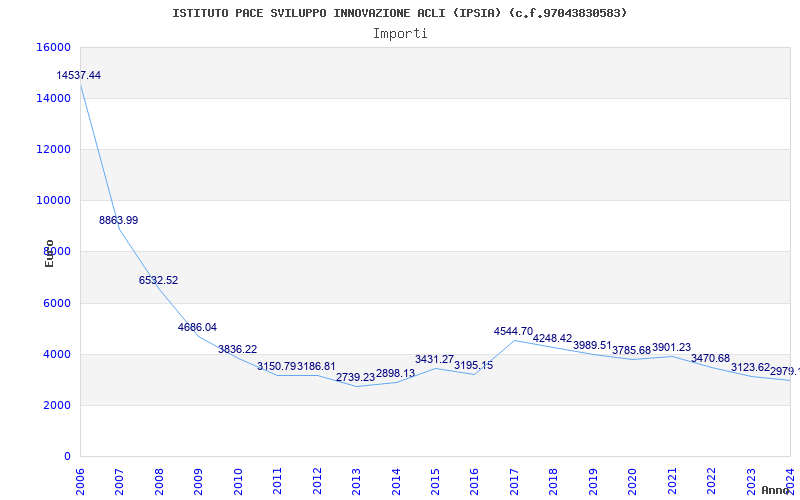Click the chart title ISTITUTO PACE SVILUPPO INNOVAZIONE
Image resolution: width=800 pixels, height=500 pixels.
[400, 13]
